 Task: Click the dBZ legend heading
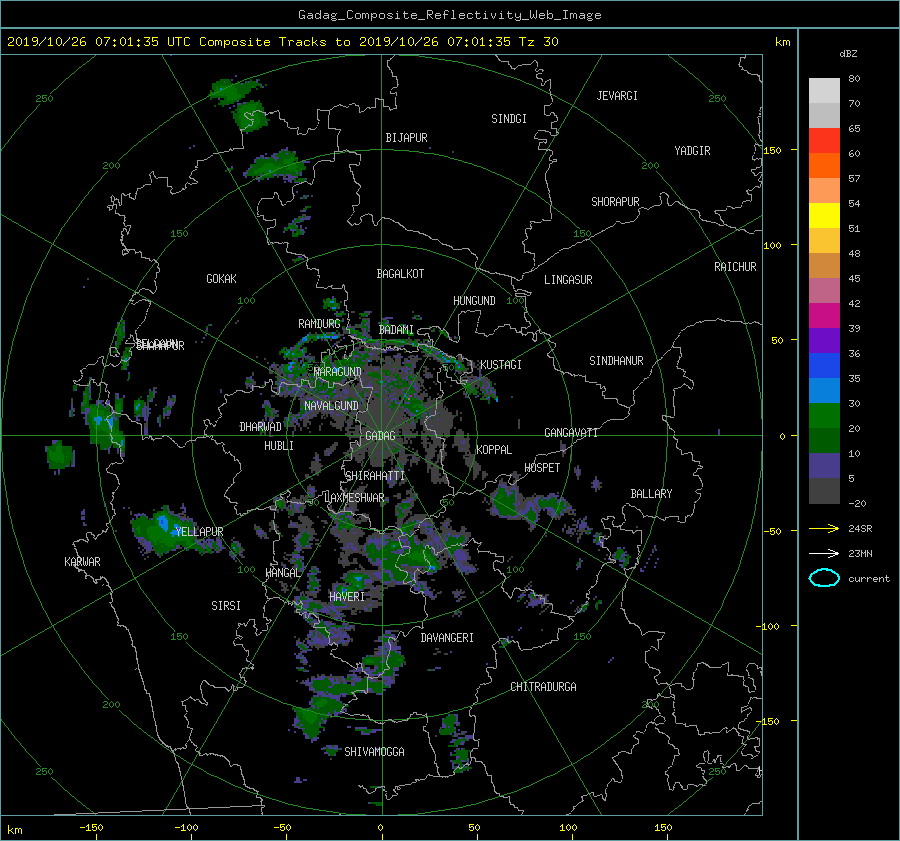(848, 54)
